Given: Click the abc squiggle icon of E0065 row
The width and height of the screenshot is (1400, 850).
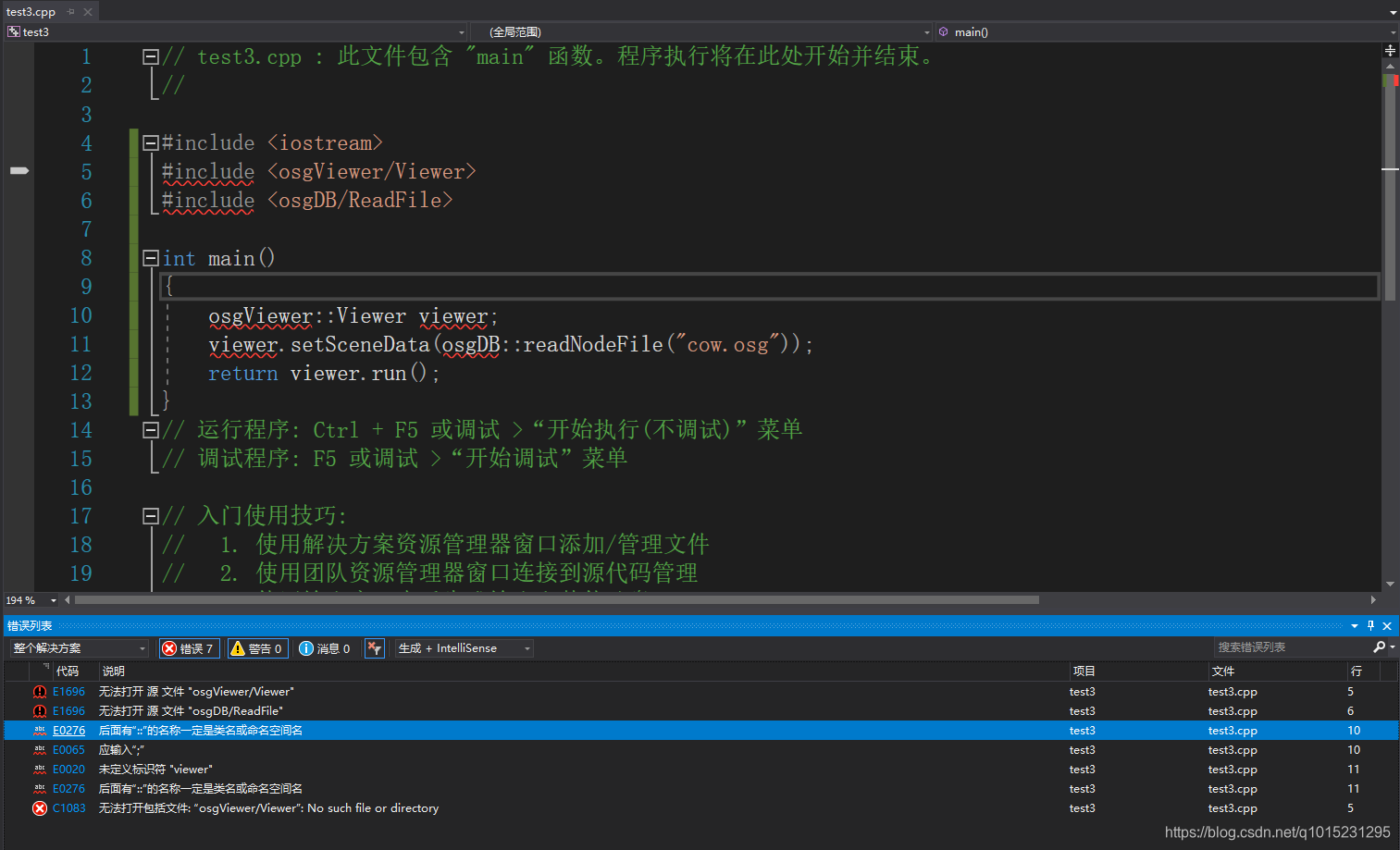Looking at the screenshot, I should pyautogui.click(x=40, y=750).
